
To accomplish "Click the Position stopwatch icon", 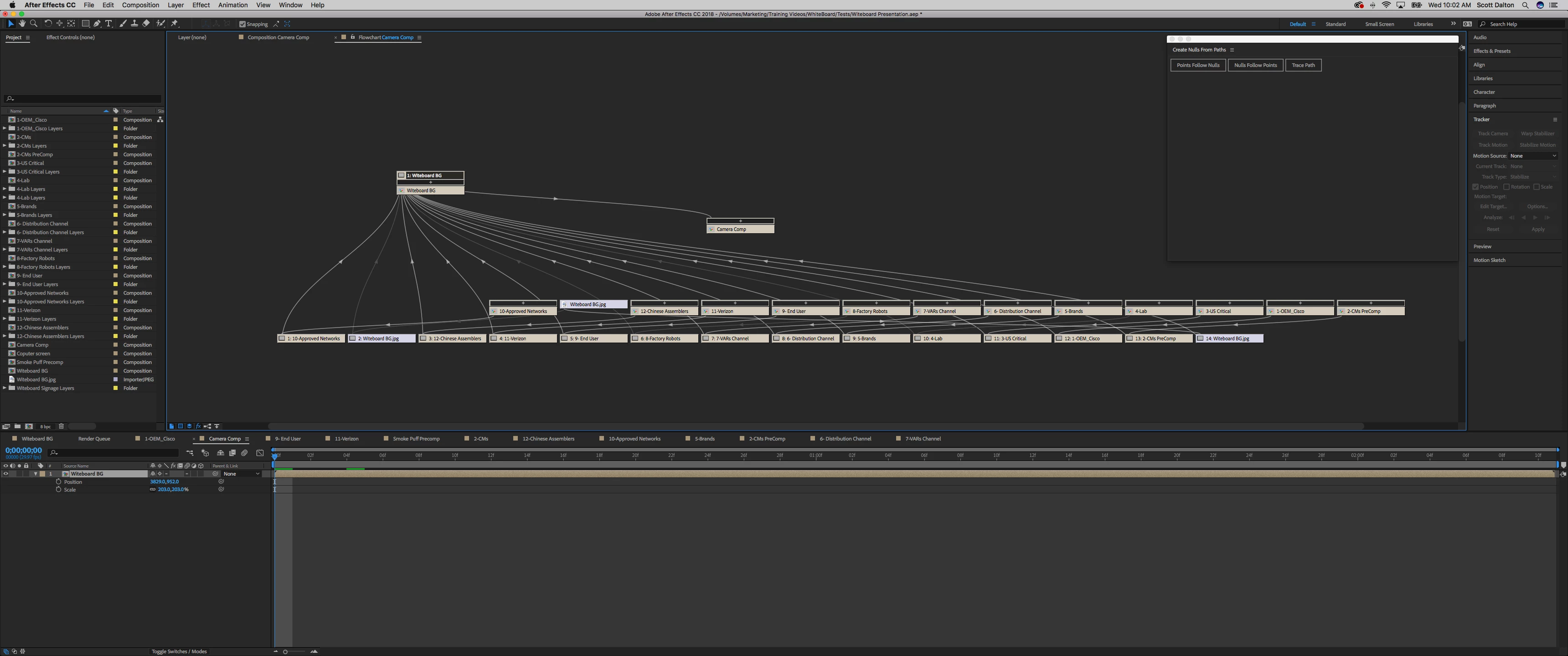I will (x=58, y=482).
